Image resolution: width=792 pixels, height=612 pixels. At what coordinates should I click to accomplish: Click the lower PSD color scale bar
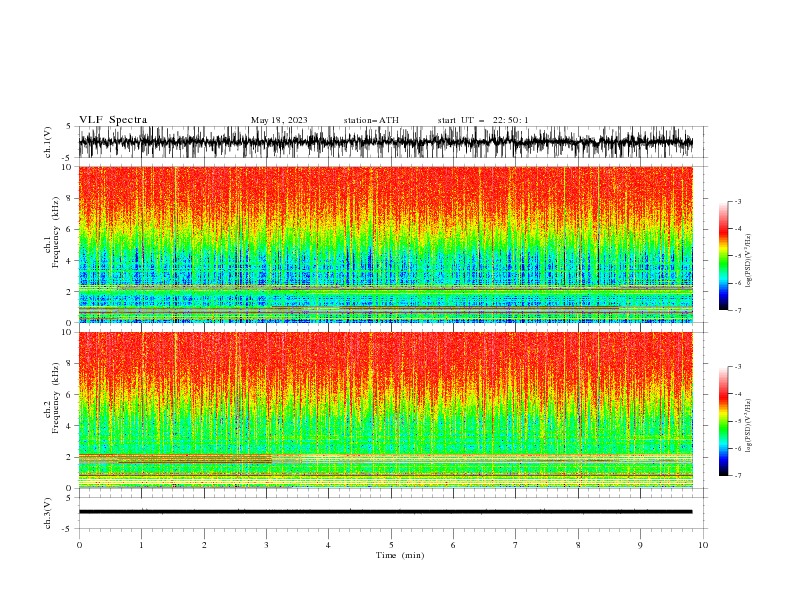point(723,421)
